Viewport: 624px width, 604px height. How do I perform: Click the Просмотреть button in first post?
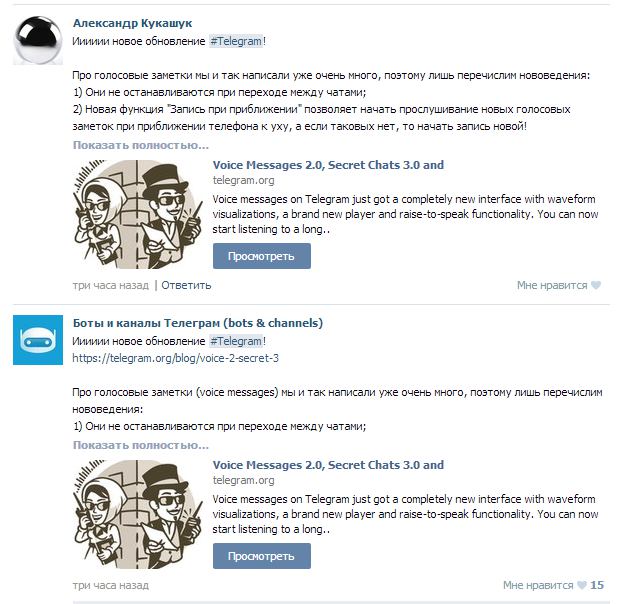coord(261,256)
